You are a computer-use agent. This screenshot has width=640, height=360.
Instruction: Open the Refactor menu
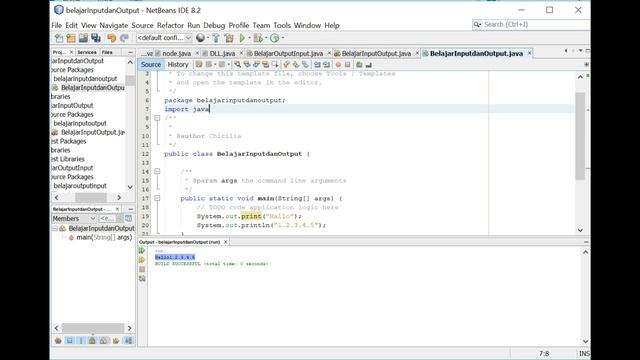(x=170, y=25)
